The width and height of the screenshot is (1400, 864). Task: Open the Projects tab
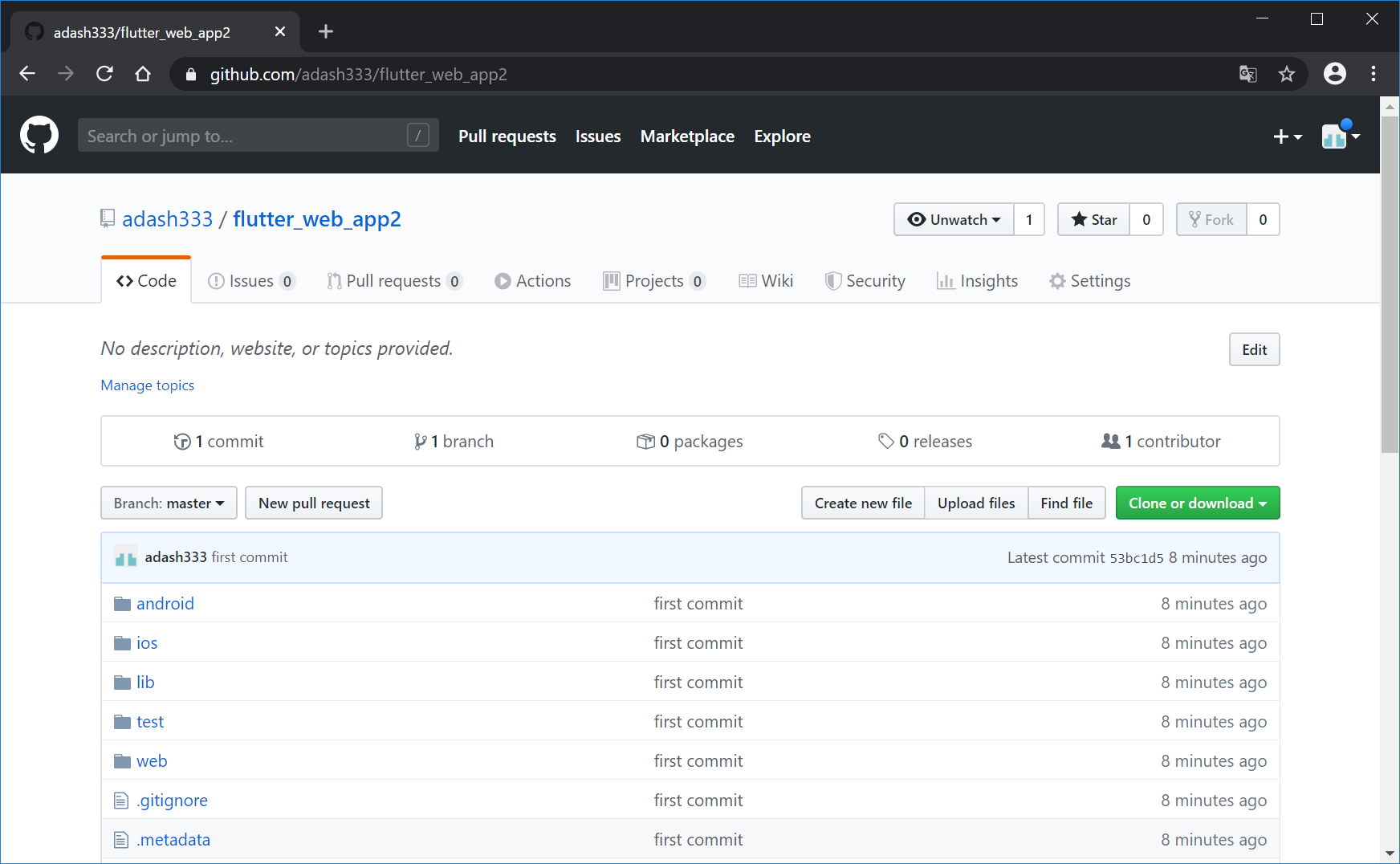point(654,281)
